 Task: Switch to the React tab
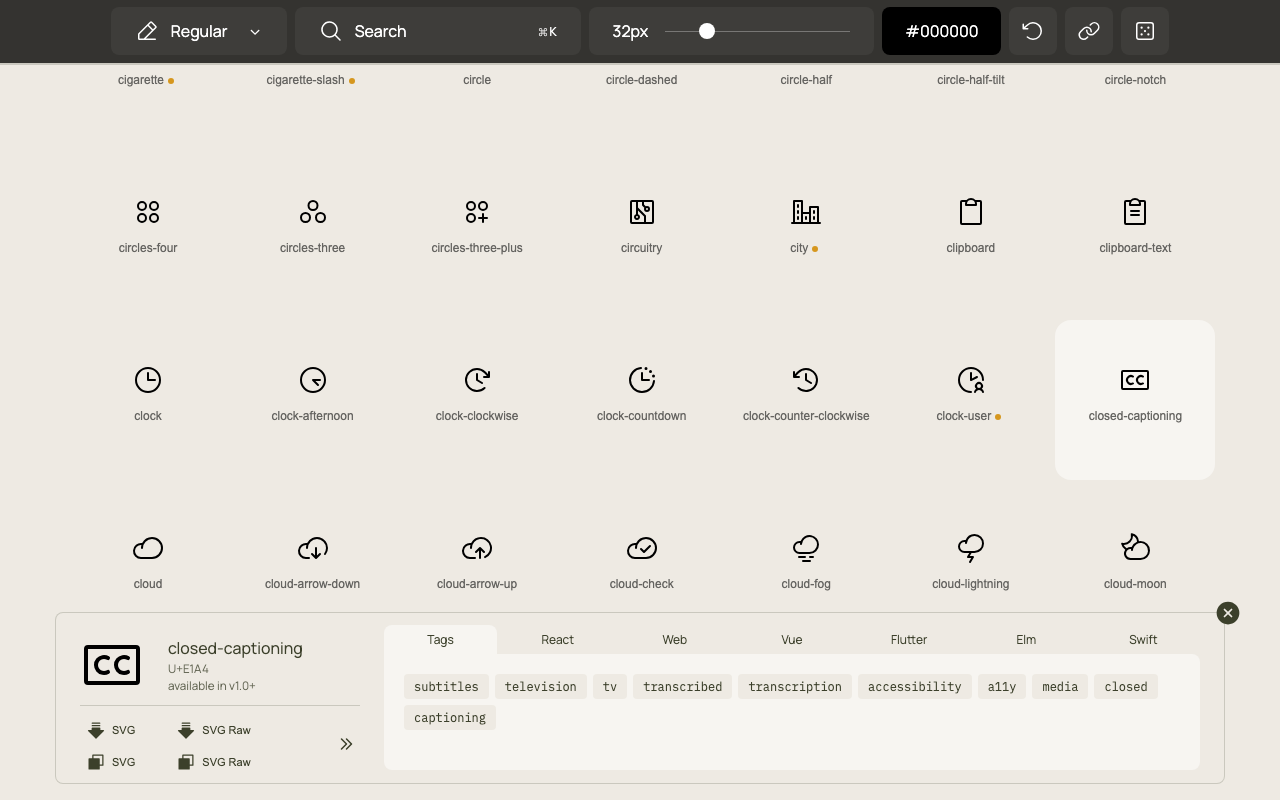click(x=558, y=640)
